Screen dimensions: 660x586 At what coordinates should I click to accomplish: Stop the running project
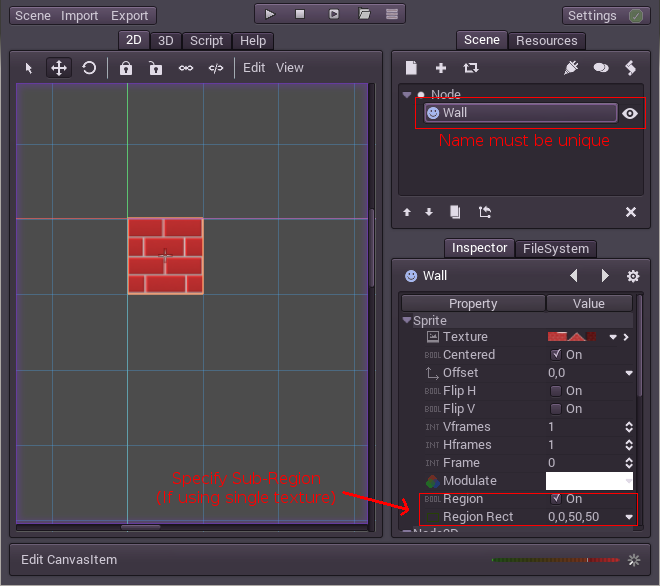tap(300, 14)
